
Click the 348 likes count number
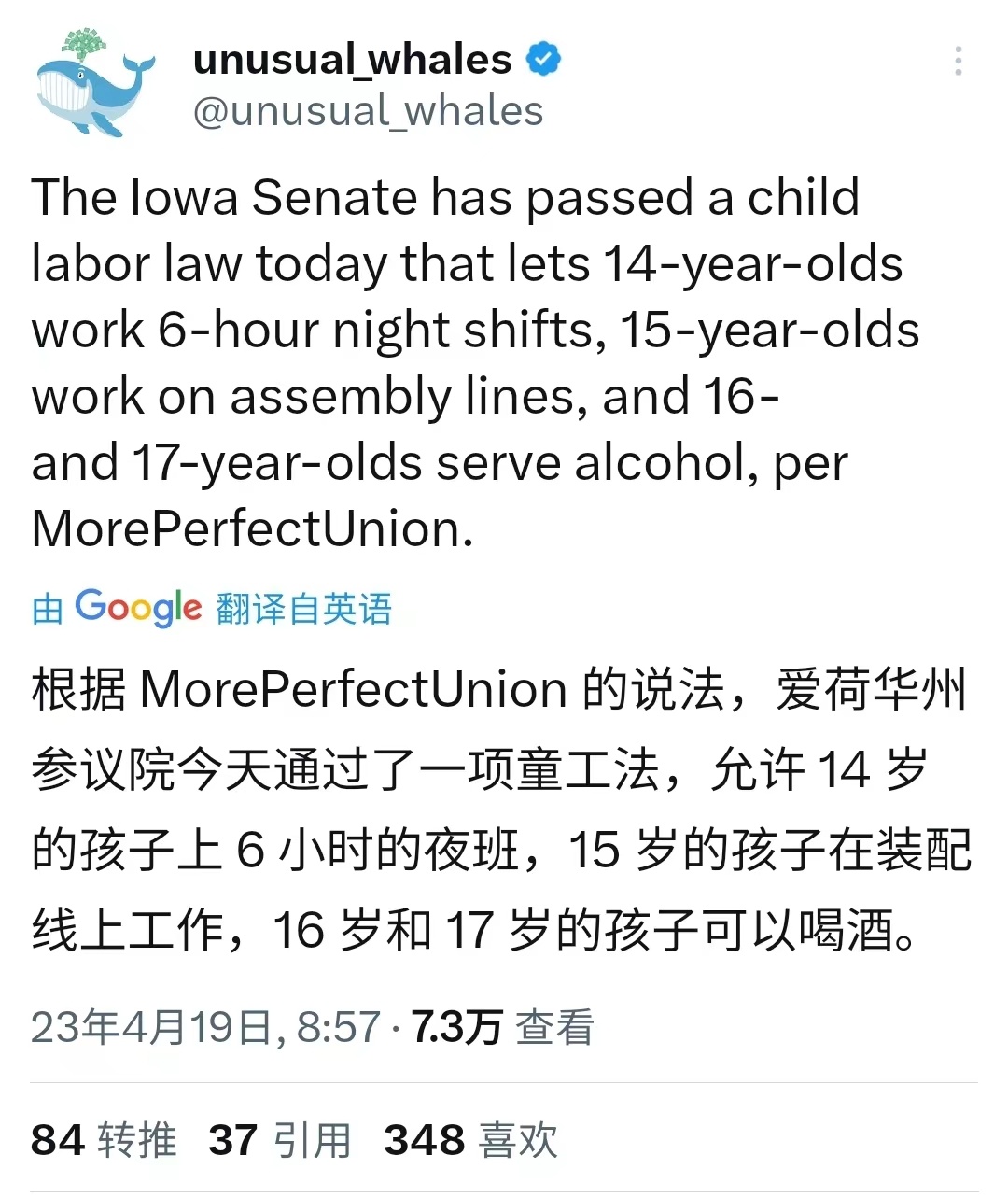(425, 1140)
